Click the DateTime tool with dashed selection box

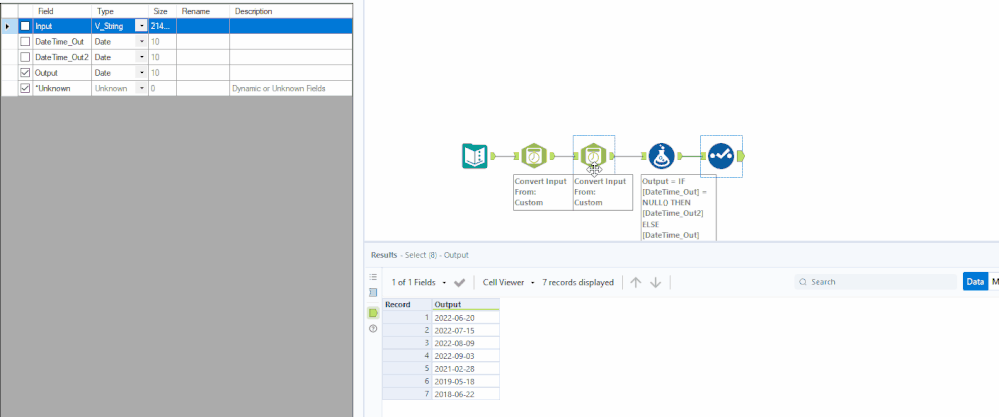(593, 156)
